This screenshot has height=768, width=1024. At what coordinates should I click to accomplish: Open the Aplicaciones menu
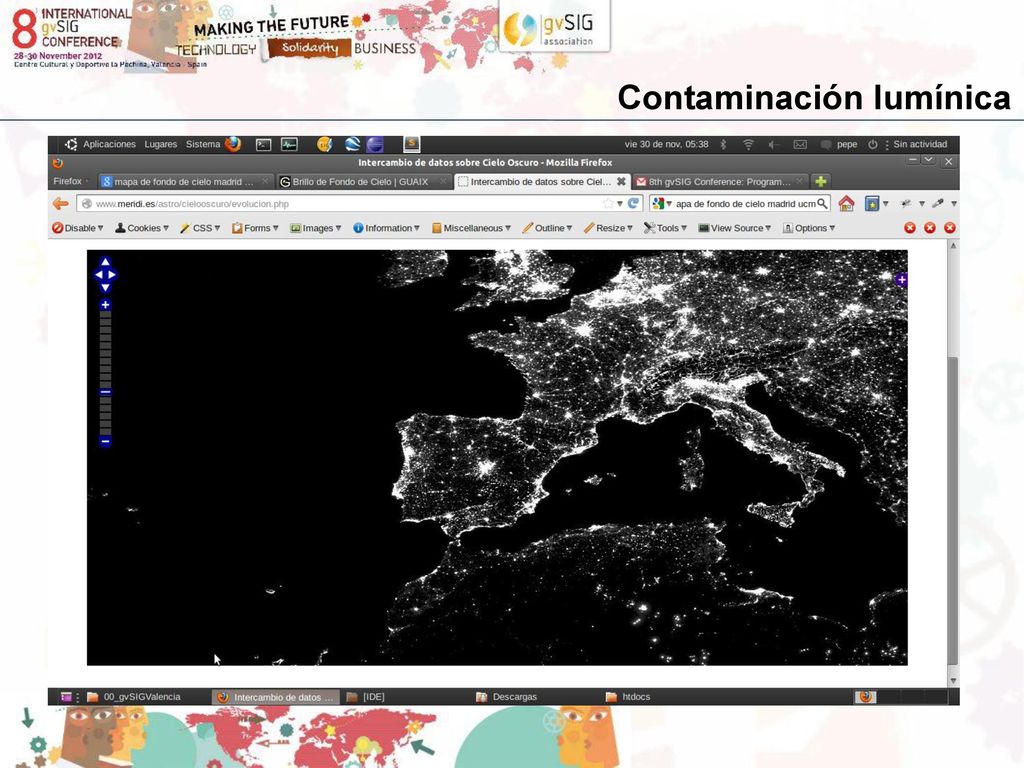pos(109,144)
